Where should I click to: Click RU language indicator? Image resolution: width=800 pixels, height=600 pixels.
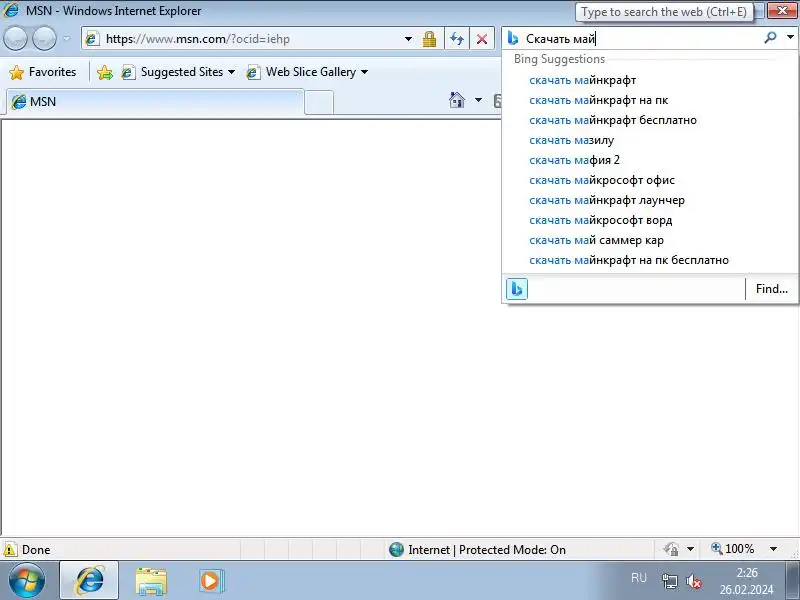[x=639, y=578]
